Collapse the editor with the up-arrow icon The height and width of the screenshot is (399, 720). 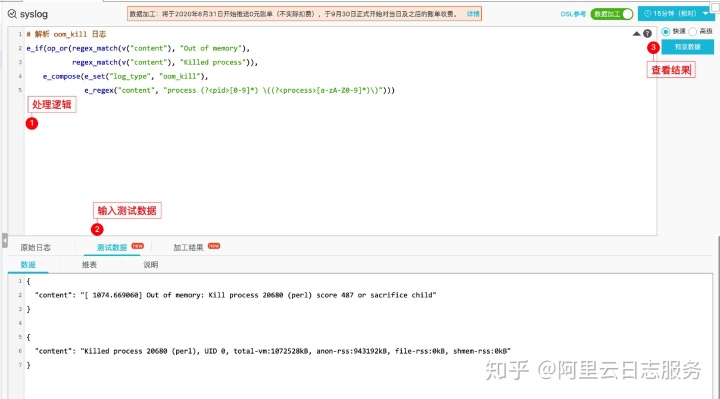click(x=636, y=34)
